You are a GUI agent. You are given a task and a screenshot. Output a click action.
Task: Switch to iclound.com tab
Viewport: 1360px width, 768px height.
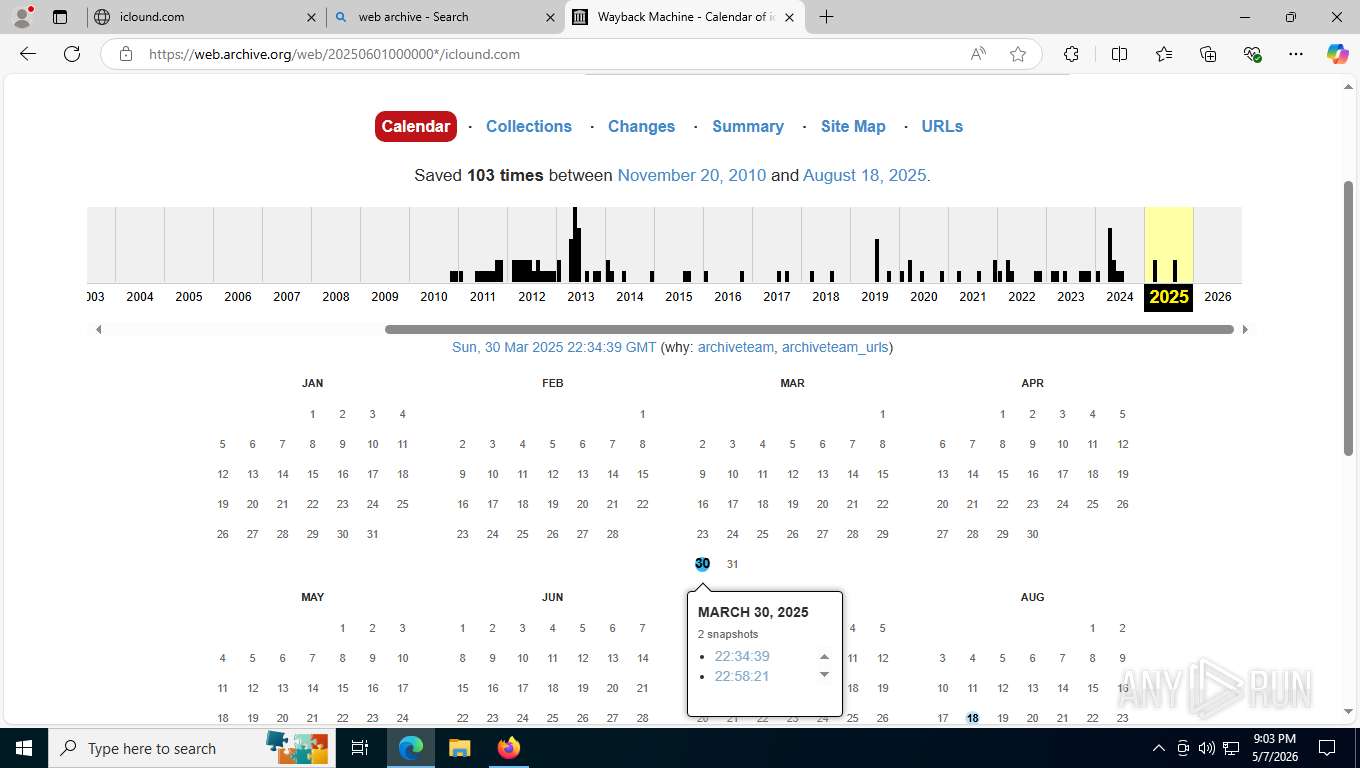[x=205, y=17]
